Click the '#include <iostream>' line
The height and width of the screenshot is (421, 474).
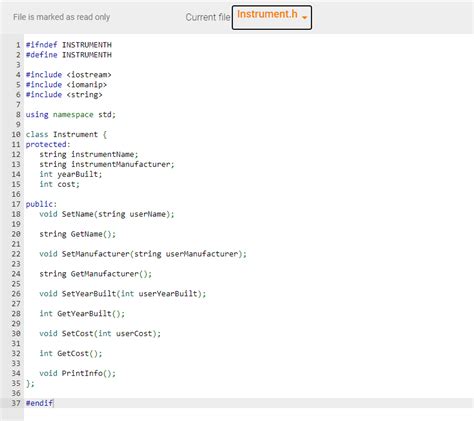[69, 75]
